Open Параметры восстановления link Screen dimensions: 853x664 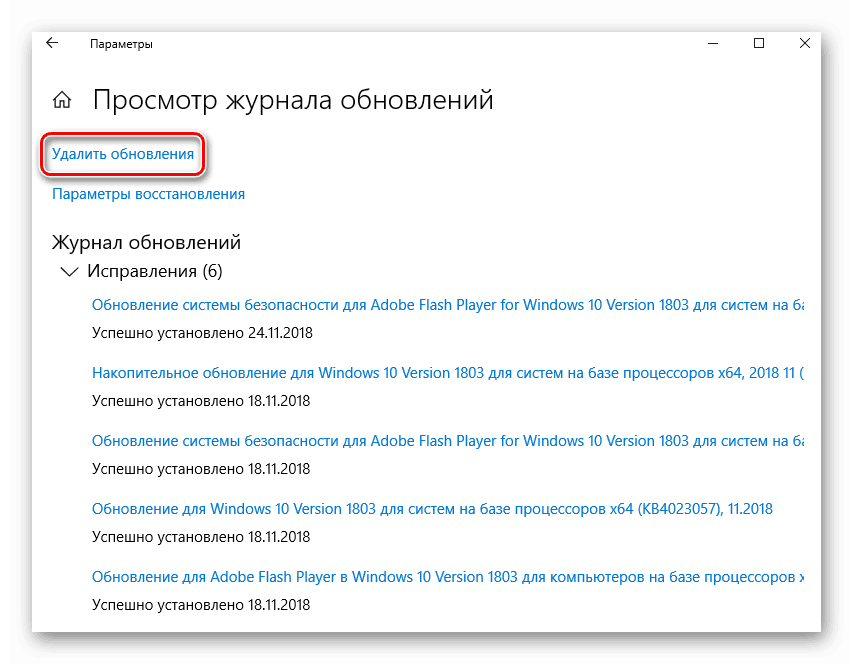coord(148,194)
